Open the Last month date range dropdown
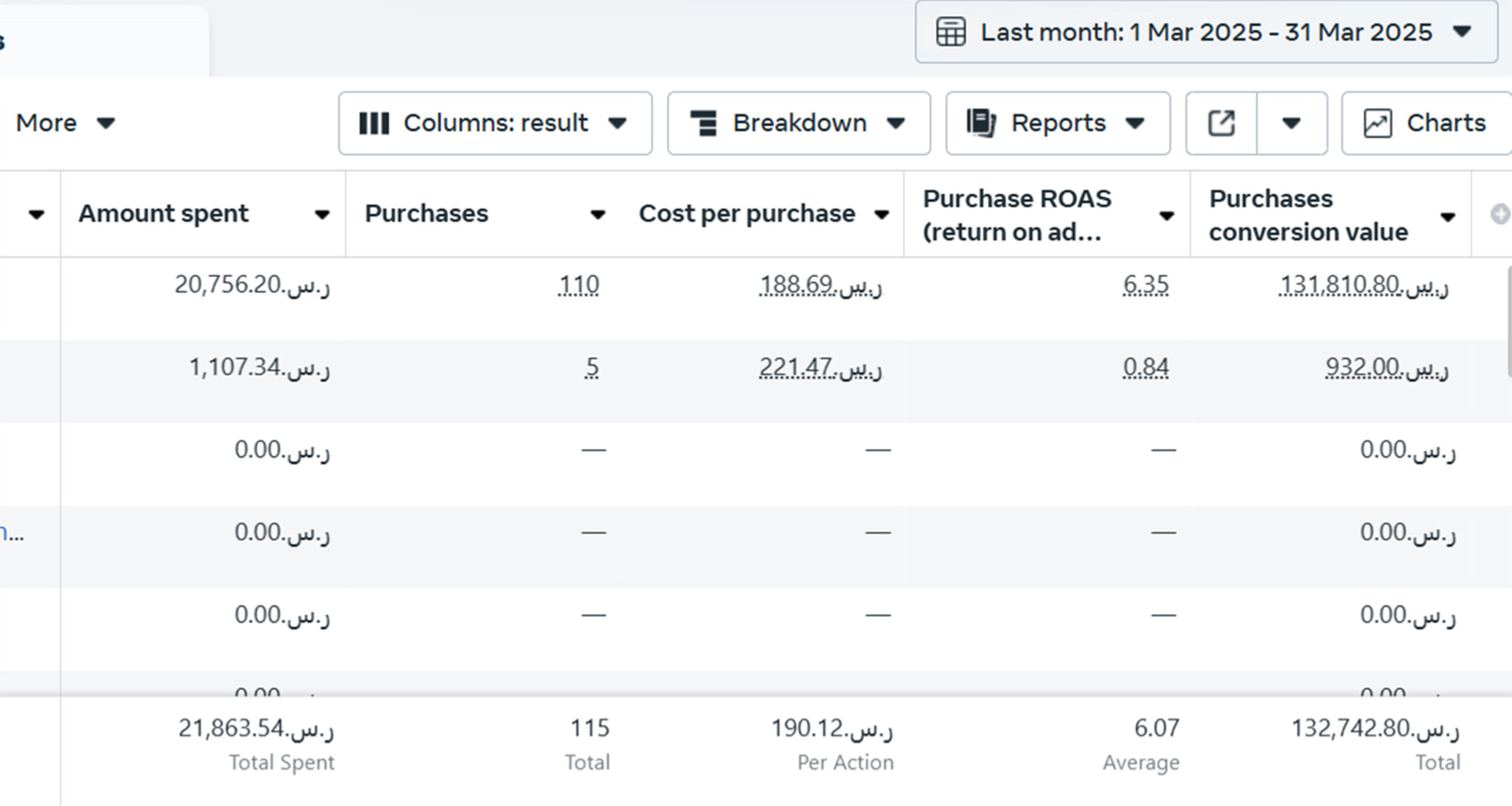Screen dimensions: 1512x806 (1206, 32)
